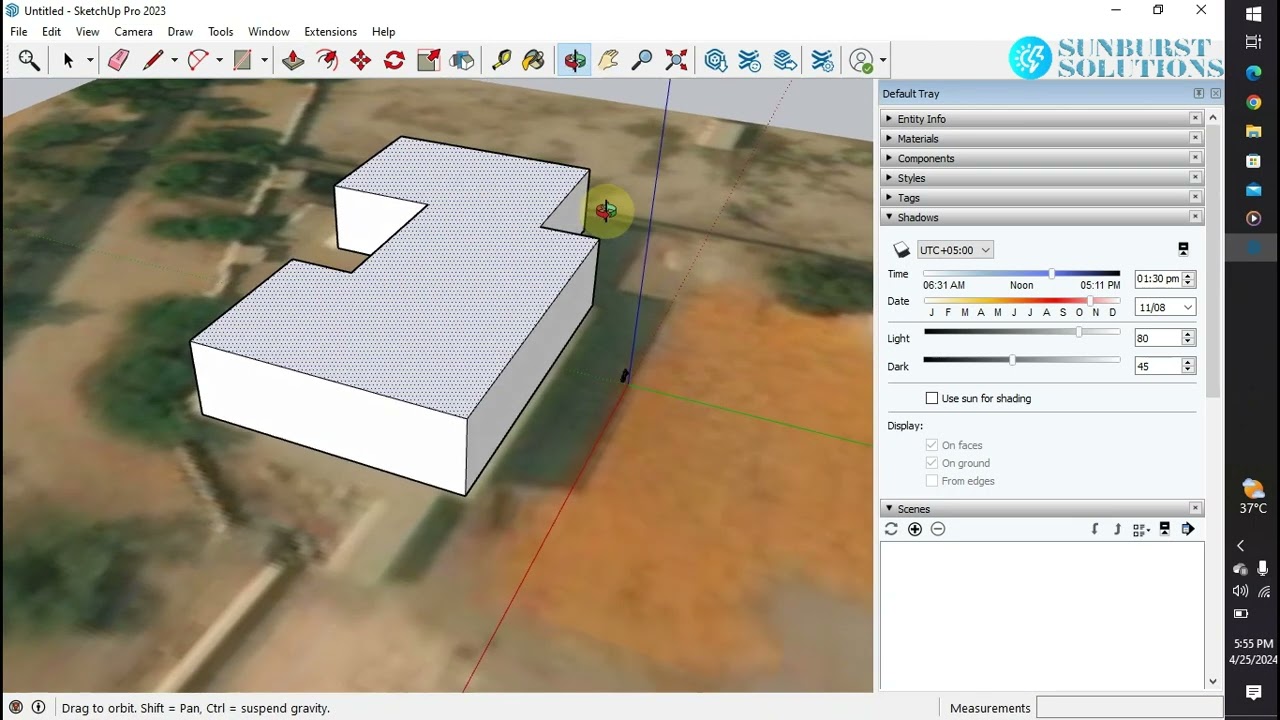Image resolution: width=1280 pixels, height=720 pixels.
Task: Click the 01:30 pm time field
Action: click(x=1158, y=279)
